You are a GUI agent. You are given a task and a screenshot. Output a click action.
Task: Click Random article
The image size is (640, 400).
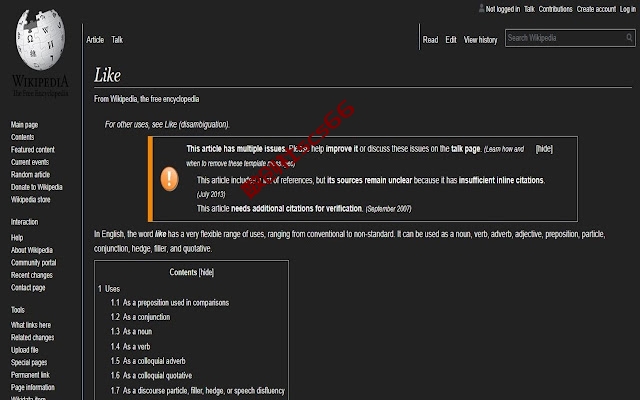30,175
